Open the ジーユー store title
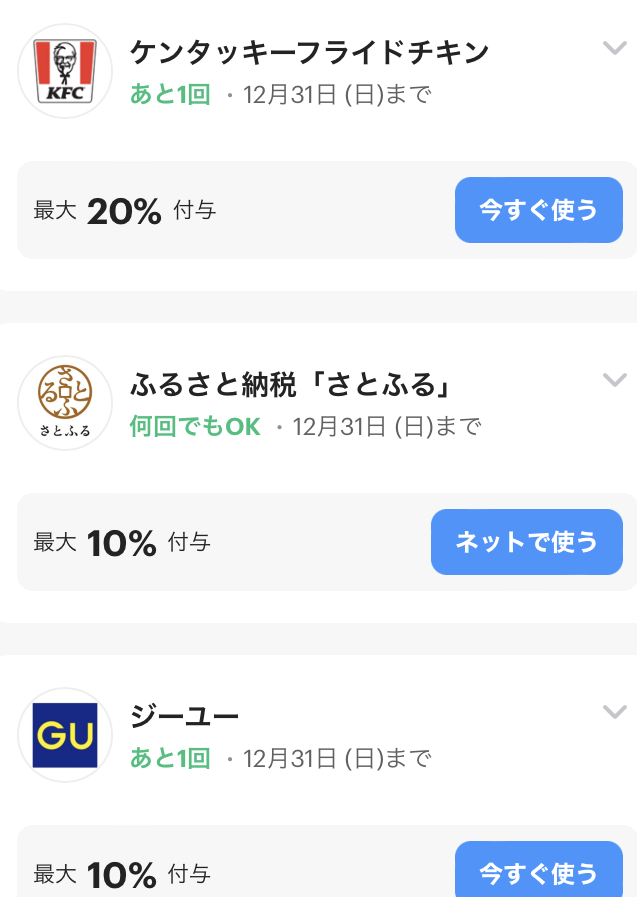 click(x=184, y=716)
